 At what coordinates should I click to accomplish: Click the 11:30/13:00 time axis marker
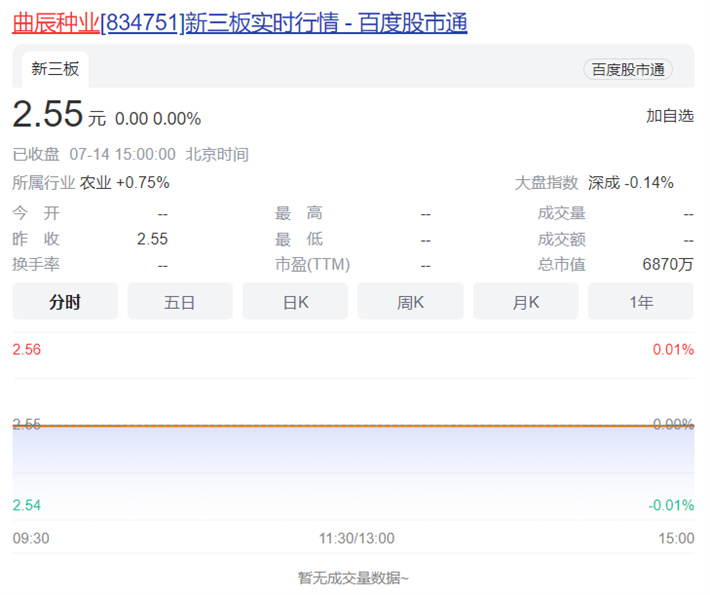click(x=356, y=538)
